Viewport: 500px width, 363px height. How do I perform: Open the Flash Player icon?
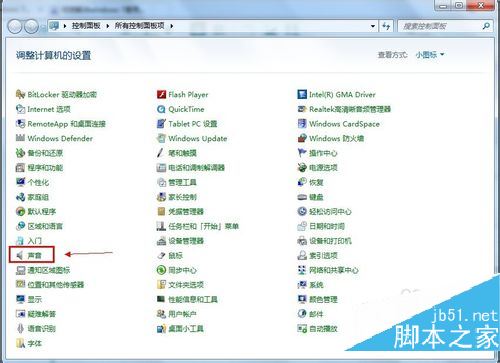pyautogui.click(x=161, y=94)
